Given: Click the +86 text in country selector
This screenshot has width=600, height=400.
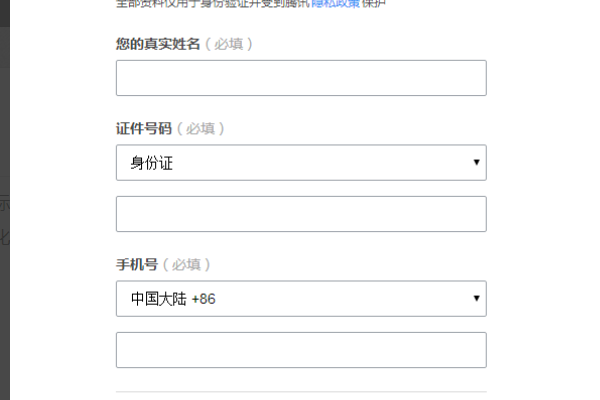Looking at the screenshot, I should point(203,298).
